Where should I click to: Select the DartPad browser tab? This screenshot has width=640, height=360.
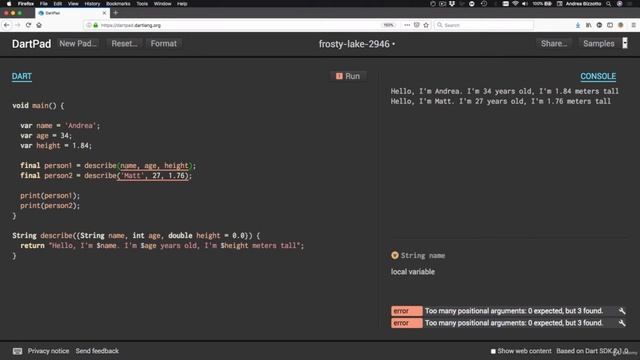[72, 13]
